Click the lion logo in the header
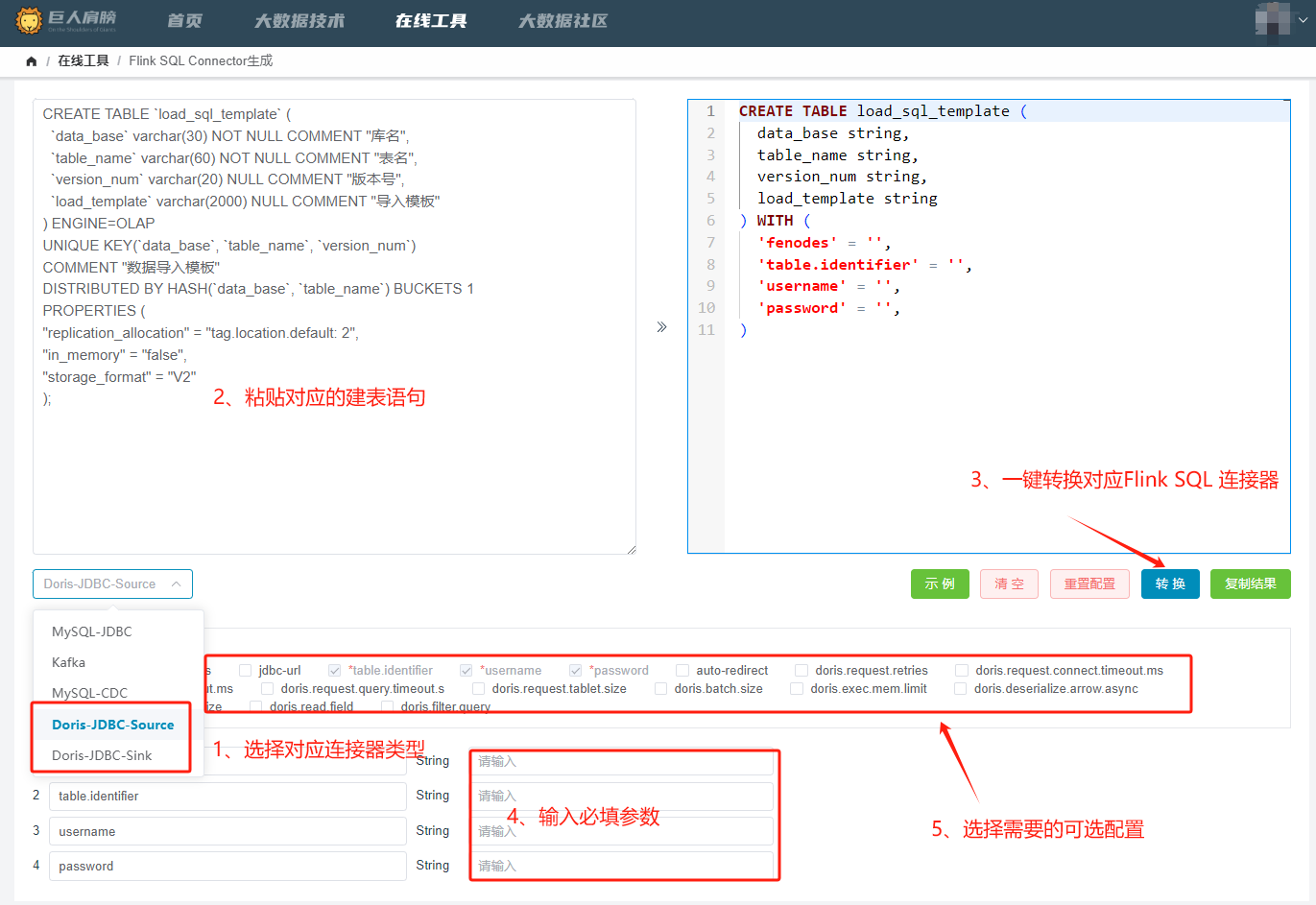Viewport: 1316px width, 905px height. (x=30, y=20)
